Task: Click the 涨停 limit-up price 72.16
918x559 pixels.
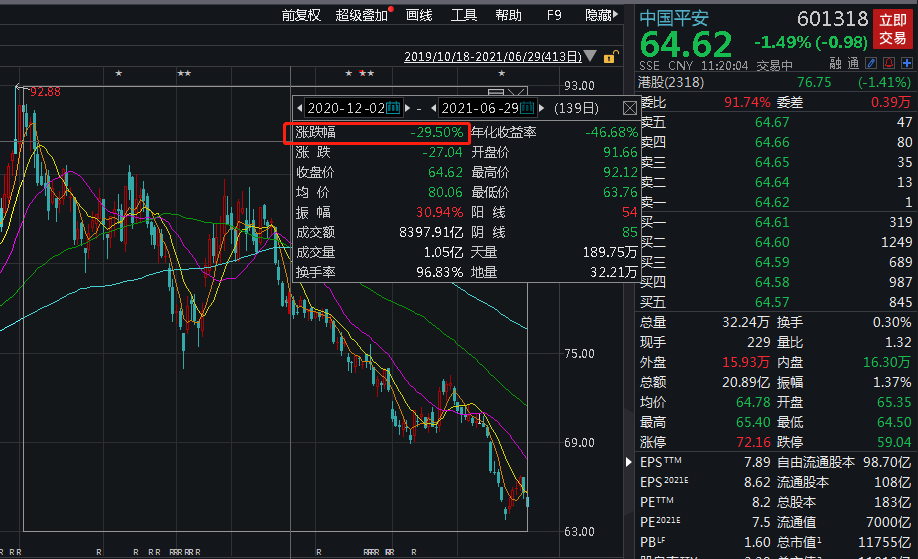Action: pyautogui.click(x=753, y=442)
